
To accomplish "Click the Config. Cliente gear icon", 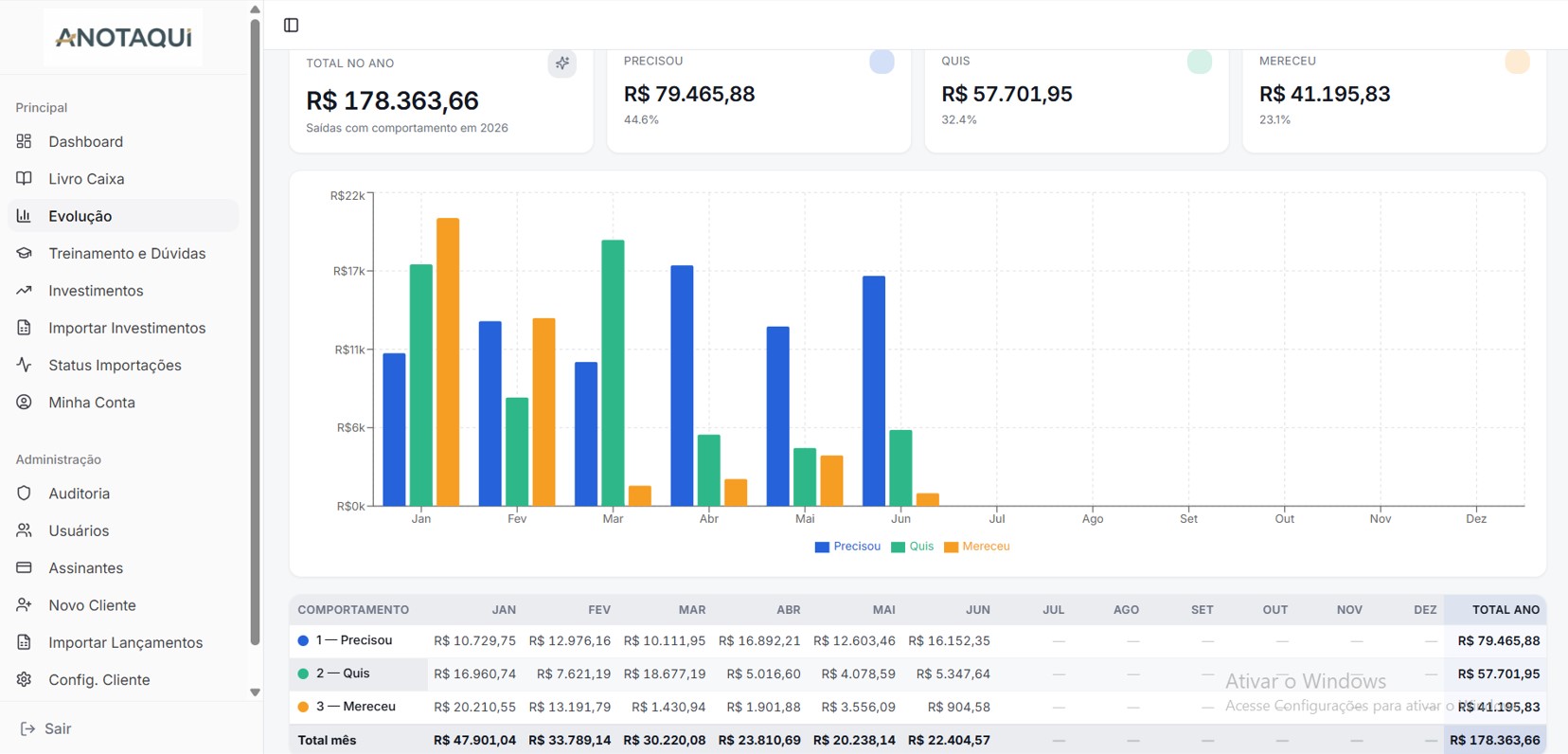I will (x=24, y=679).
